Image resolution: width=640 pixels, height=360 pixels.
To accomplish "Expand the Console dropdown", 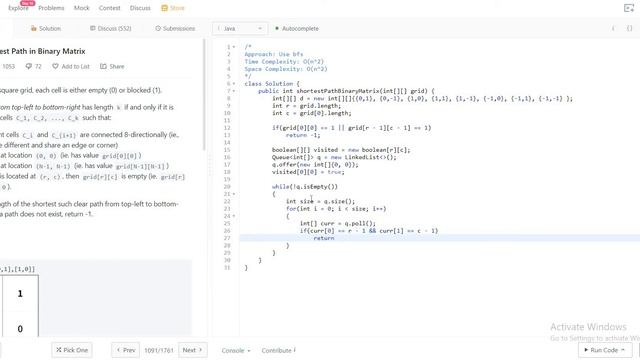I will pos(236,350).
